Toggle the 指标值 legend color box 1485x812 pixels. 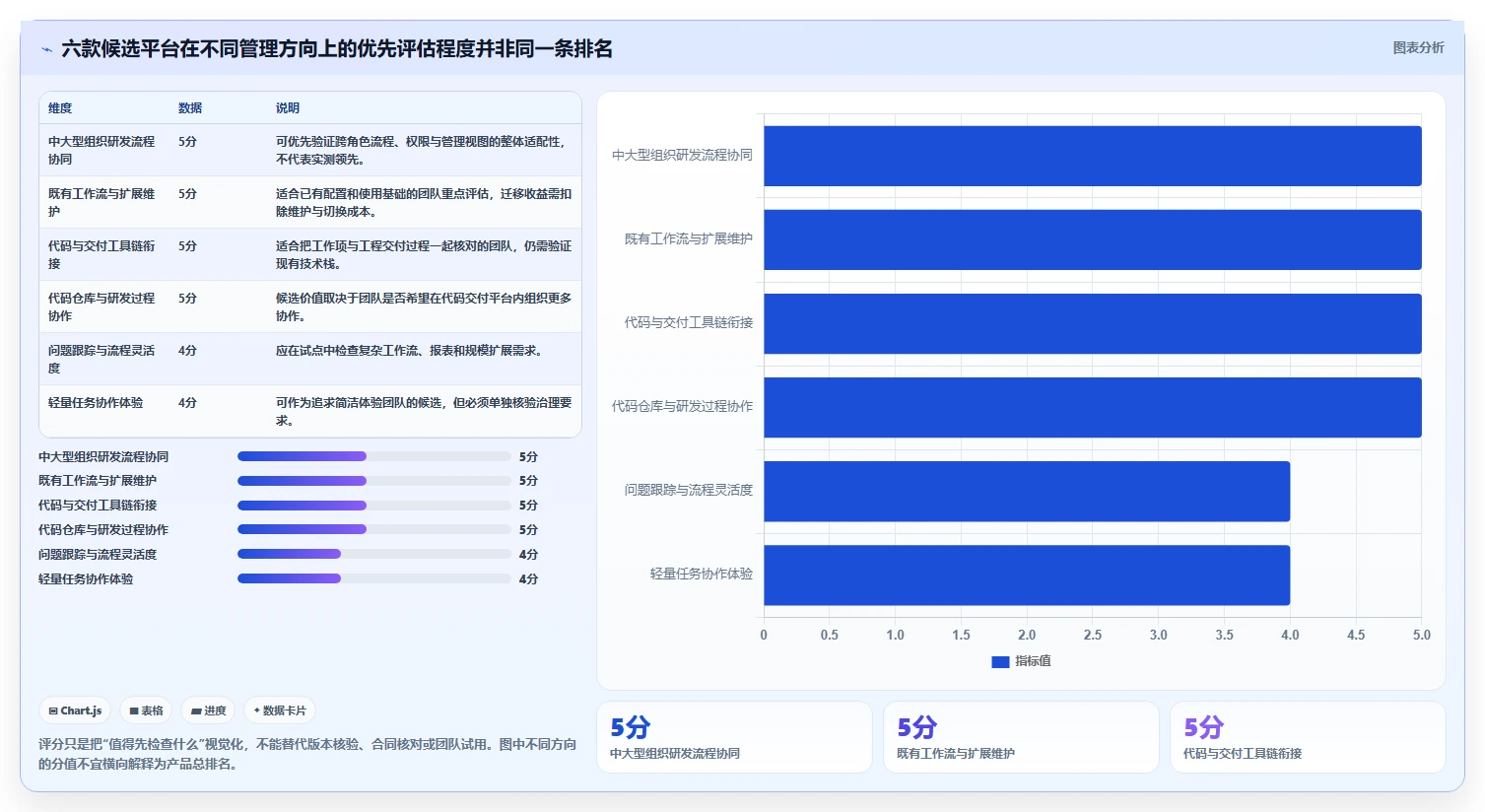1000,662
